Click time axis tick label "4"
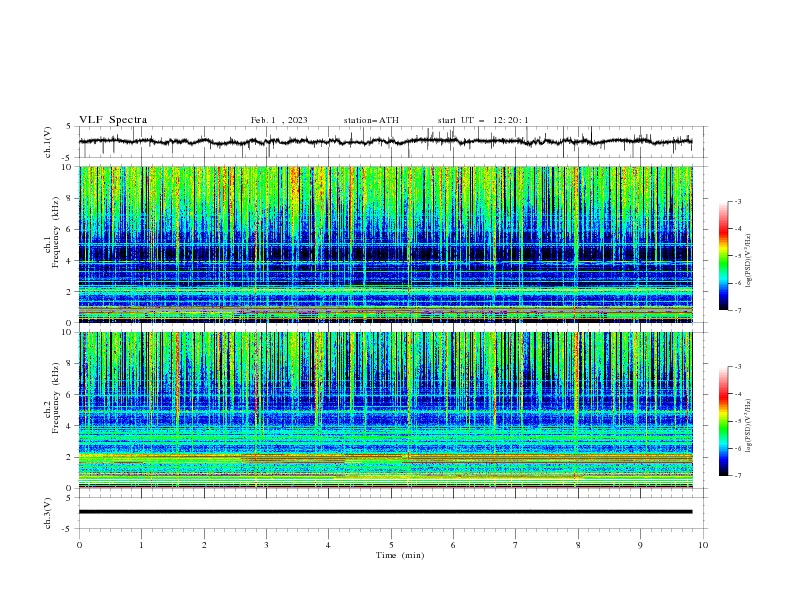 pyautogui.click(x=328, y=545)
